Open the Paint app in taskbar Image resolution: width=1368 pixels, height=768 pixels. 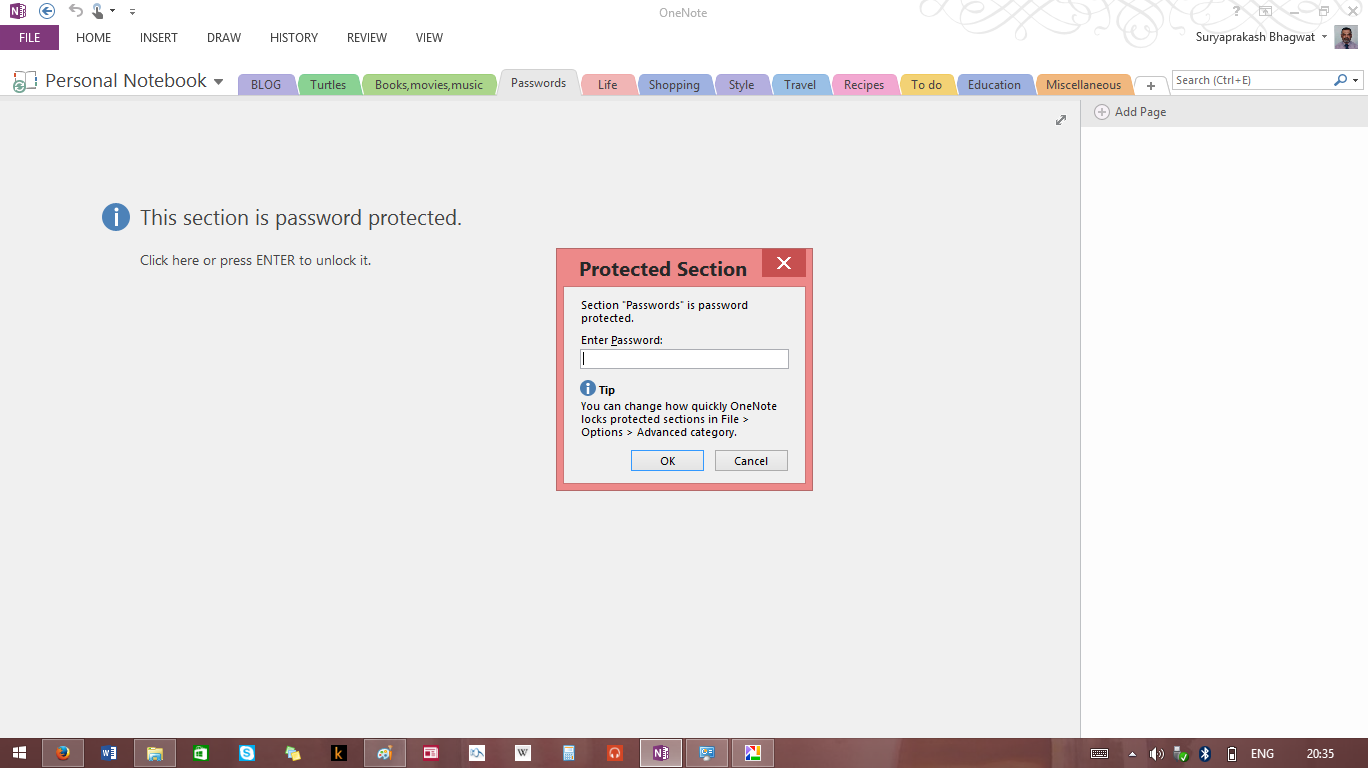click(385, 753)
